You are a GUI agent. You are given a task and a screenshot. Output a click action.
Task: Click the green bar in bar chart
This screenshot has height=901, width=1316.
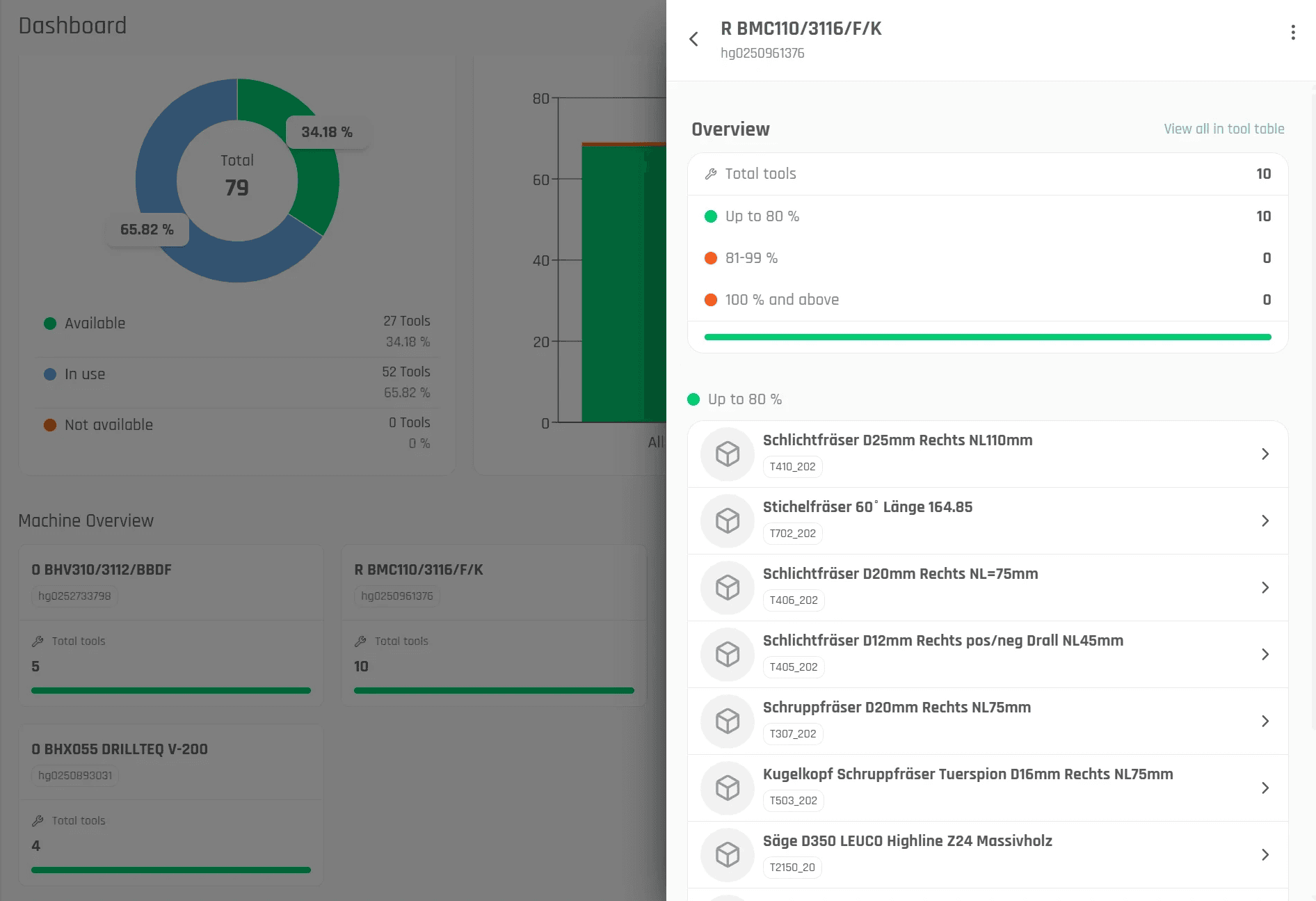(x=623, y=284)
